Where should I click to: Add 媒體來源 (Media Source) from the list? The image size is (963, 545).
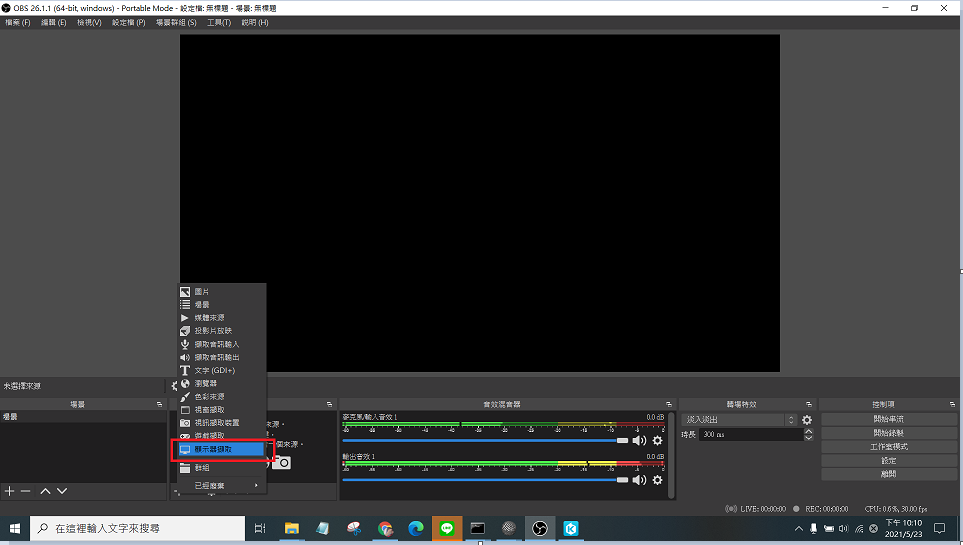(209, 318)
